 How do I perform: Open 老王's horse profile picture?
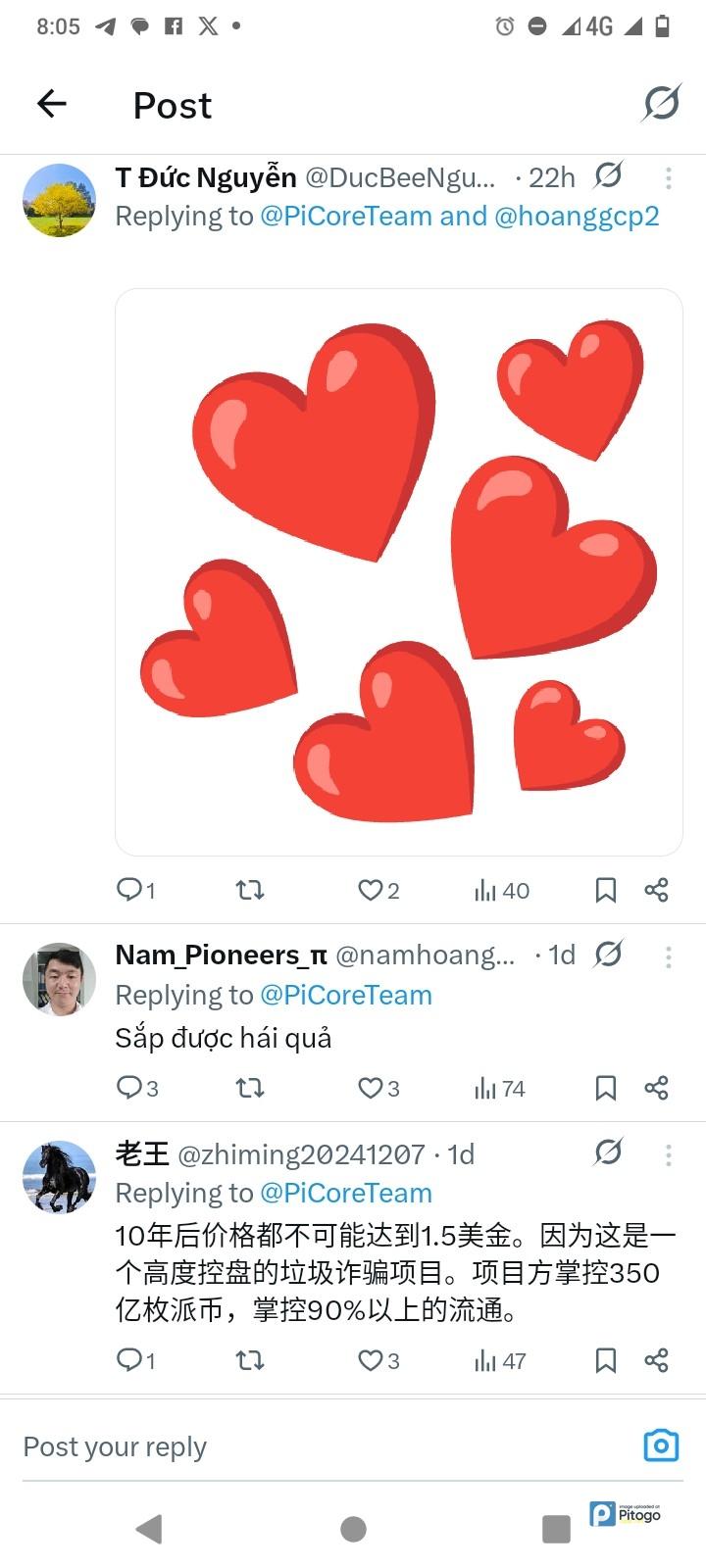point(60,1177)
